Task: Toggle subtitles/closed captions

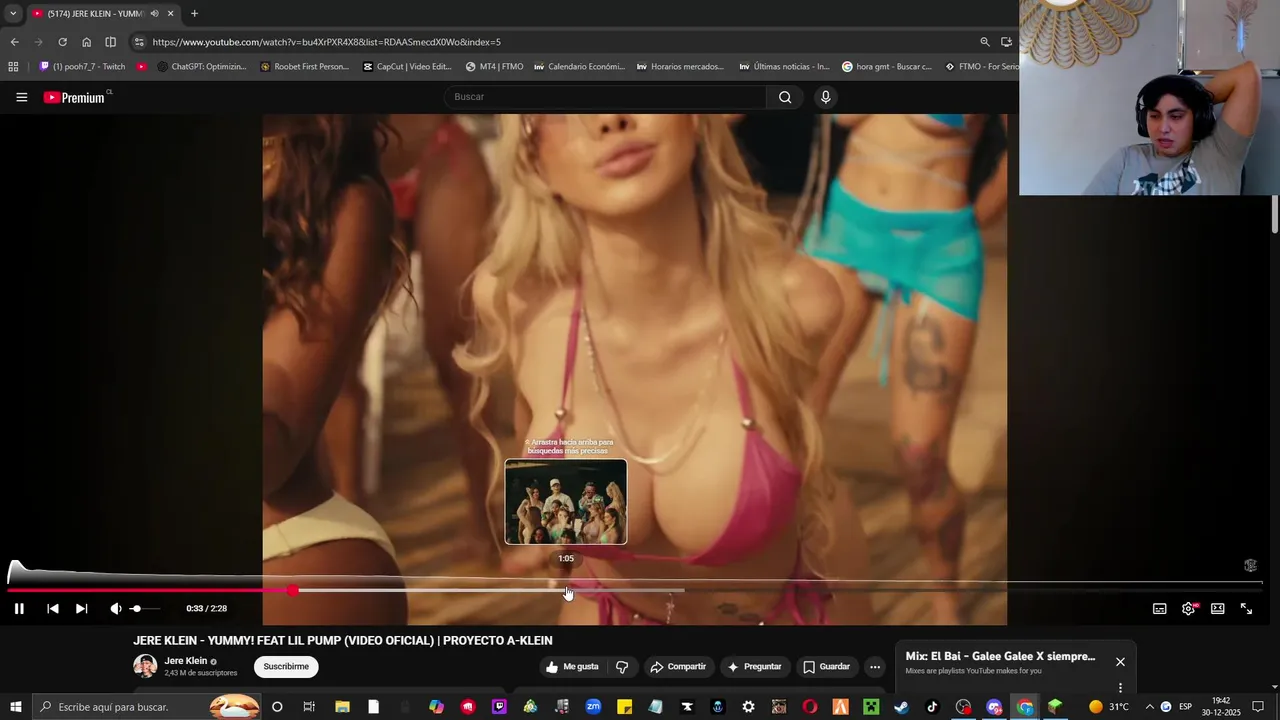Action: click(x=1160, y=608)
